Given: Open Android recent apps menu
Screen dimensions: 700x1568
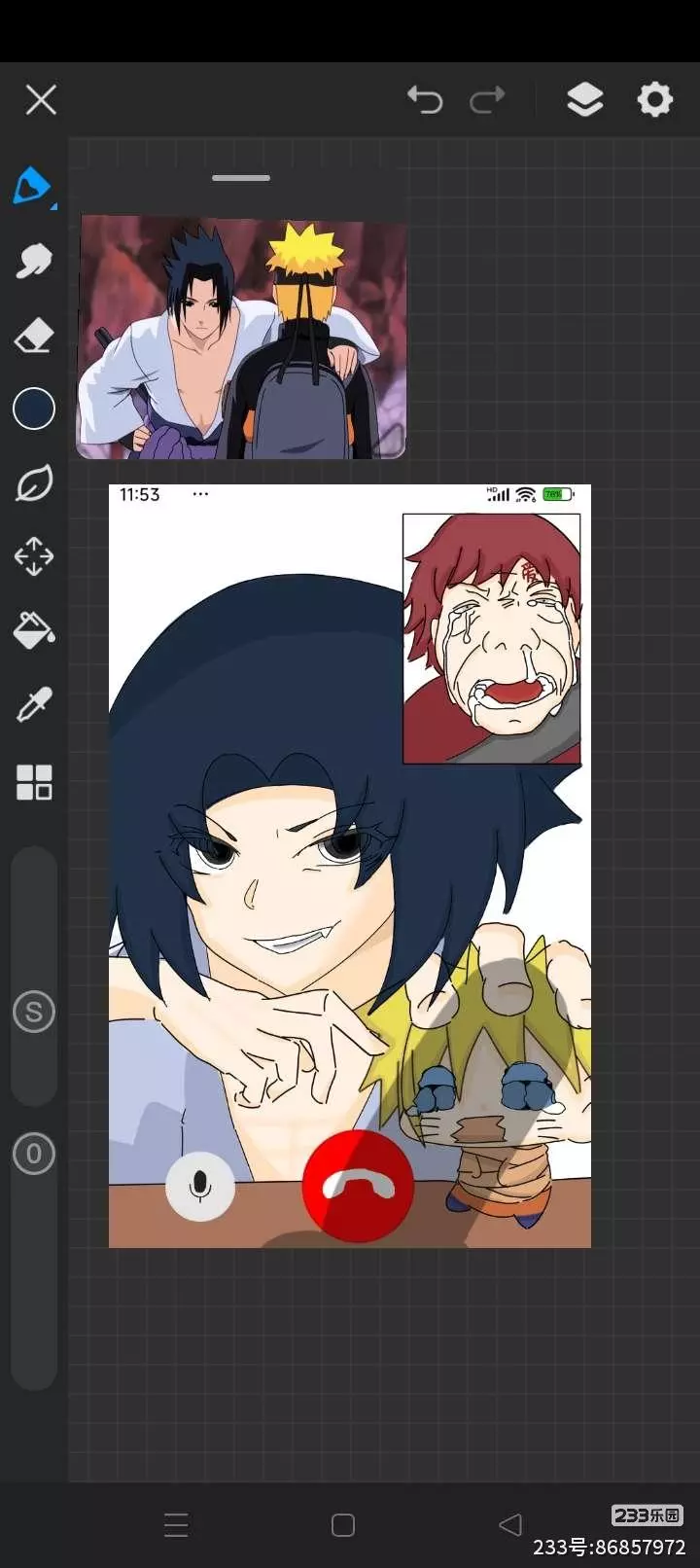Looking at the screenshot, I should pos(176,1524).
